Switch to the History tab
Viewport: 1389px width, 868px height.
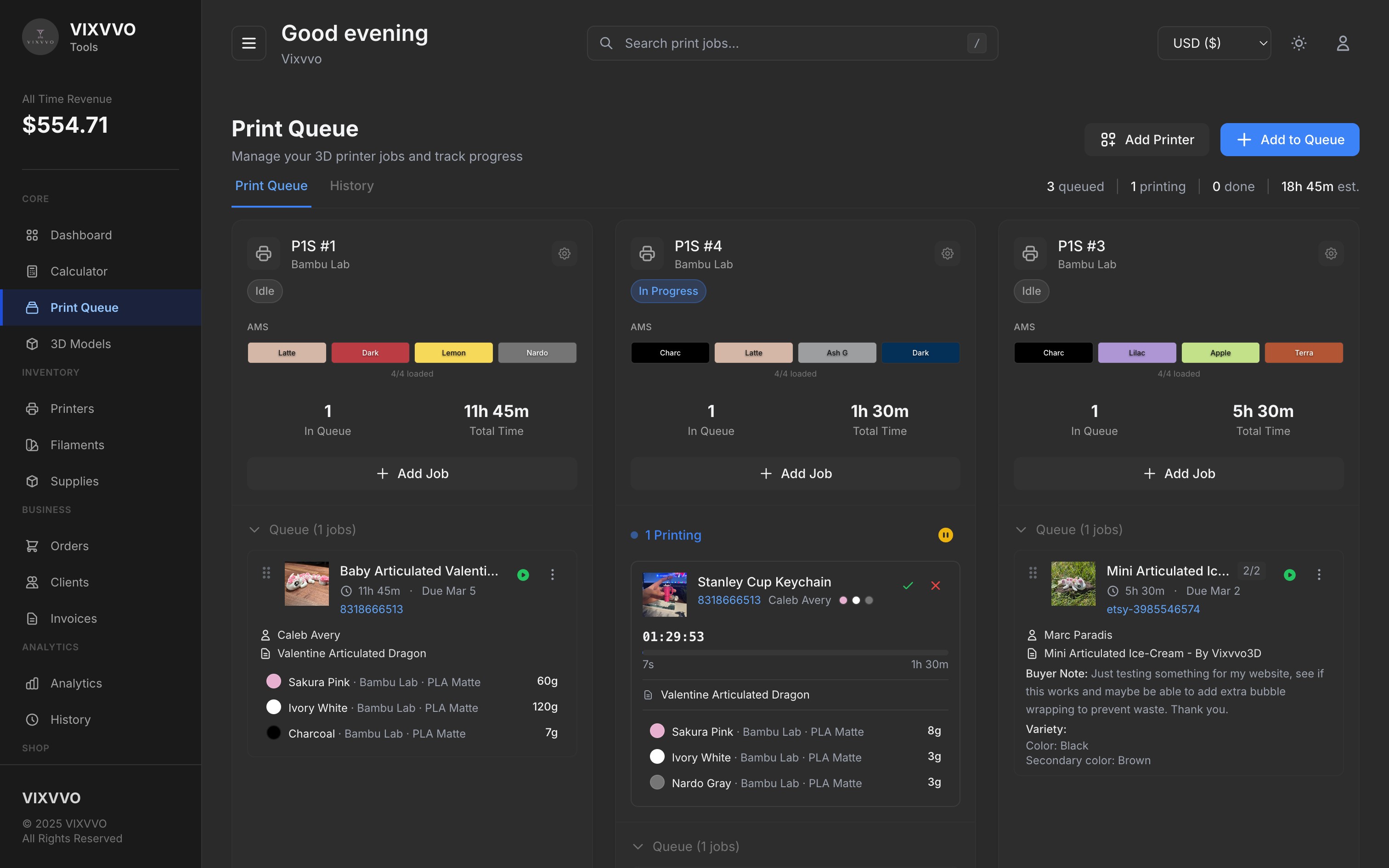(351, 186)
